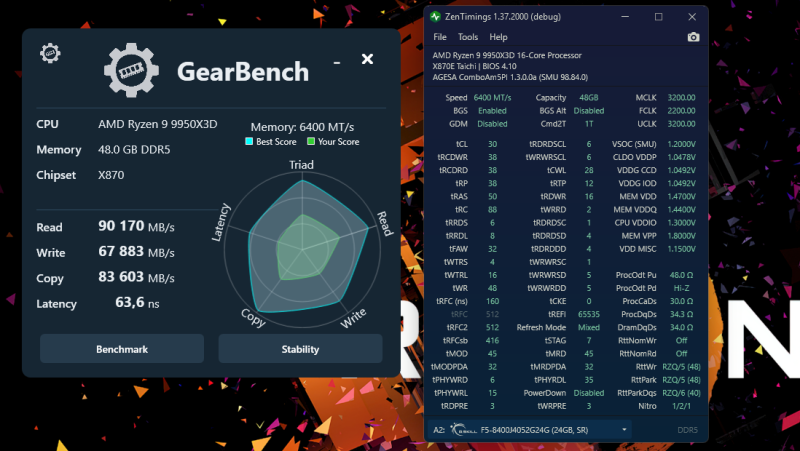Click the tCL value 30
The image size is (800, 451).
coord(492,144)
